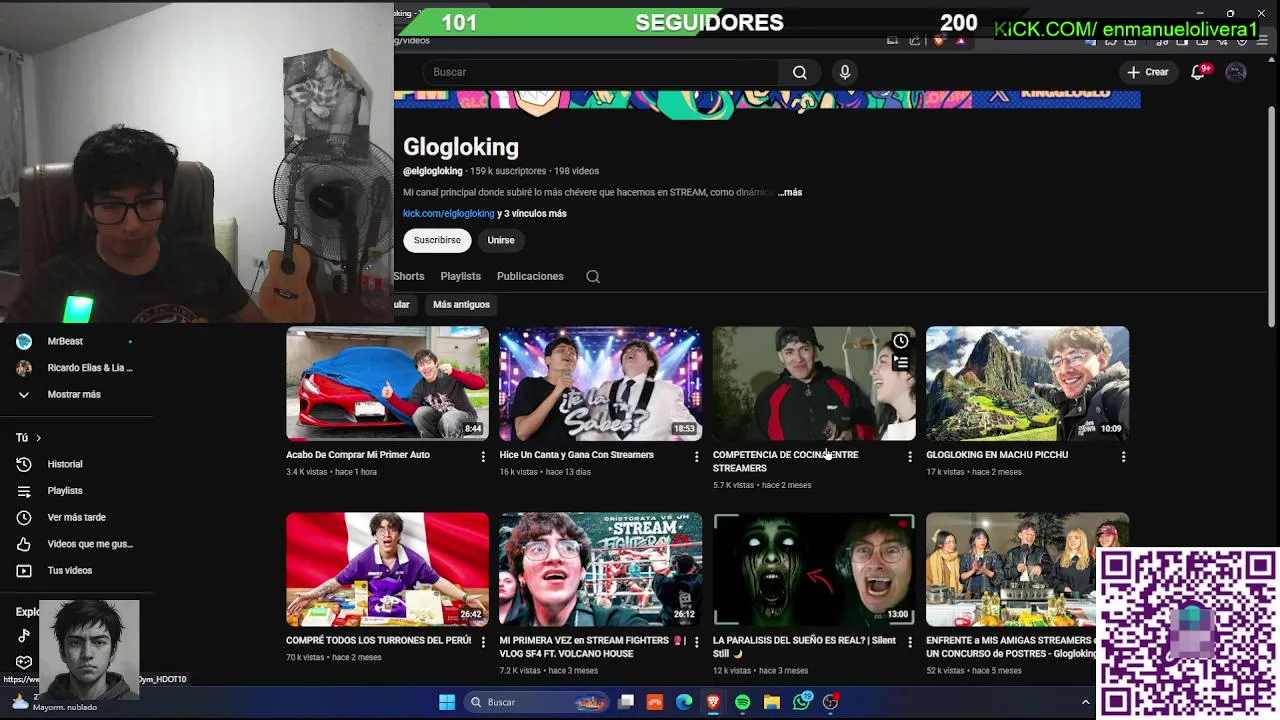Open Task View from the taskbar
The image size is (1280, 720).
[626, 702]
